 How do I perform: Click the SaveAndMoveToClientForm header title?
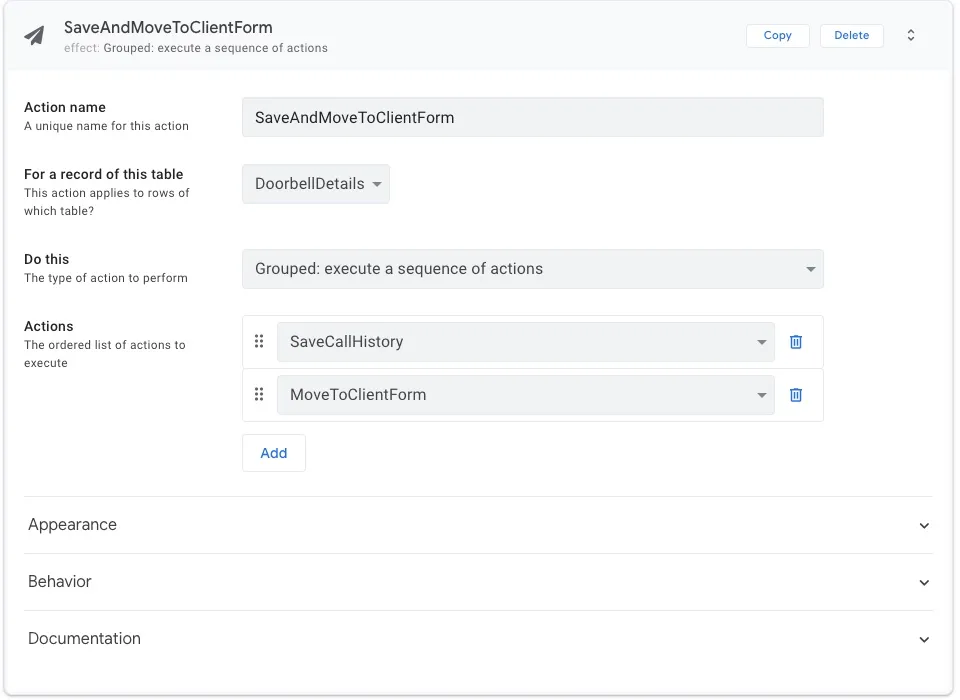pyautogui.click(x=168, y=27)
